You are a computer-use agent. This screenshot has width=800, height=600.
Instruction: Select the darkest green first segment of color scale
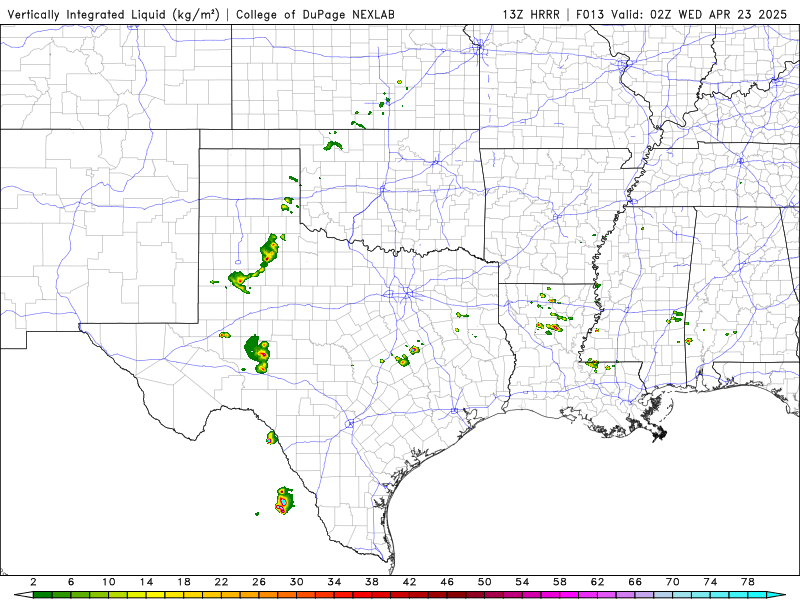point(42,595)
